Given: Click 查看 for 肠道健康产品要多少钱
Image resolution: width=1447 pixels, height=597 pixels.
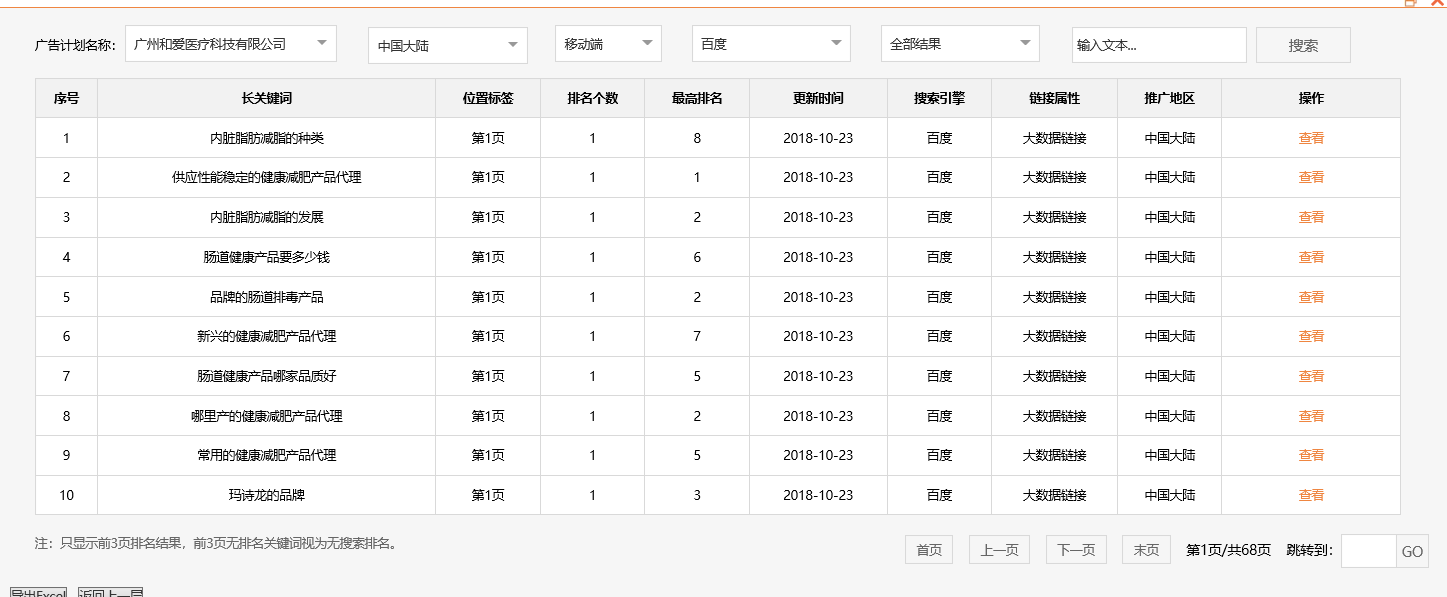Looking at the screenshot, I should tap(1310, 256).
